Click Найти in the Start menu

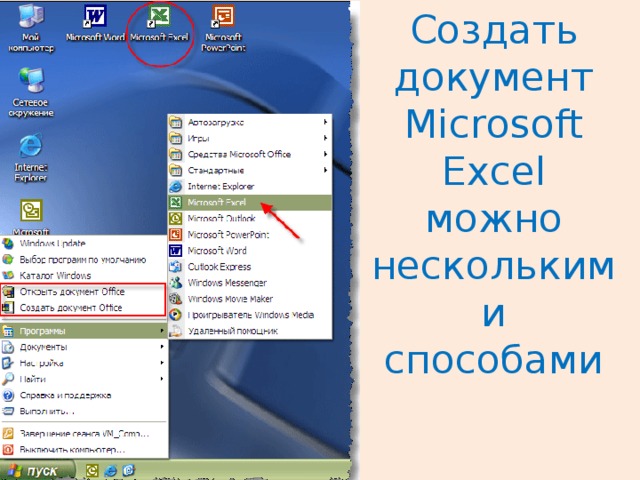pyautogui.click(x=84, y=379)
